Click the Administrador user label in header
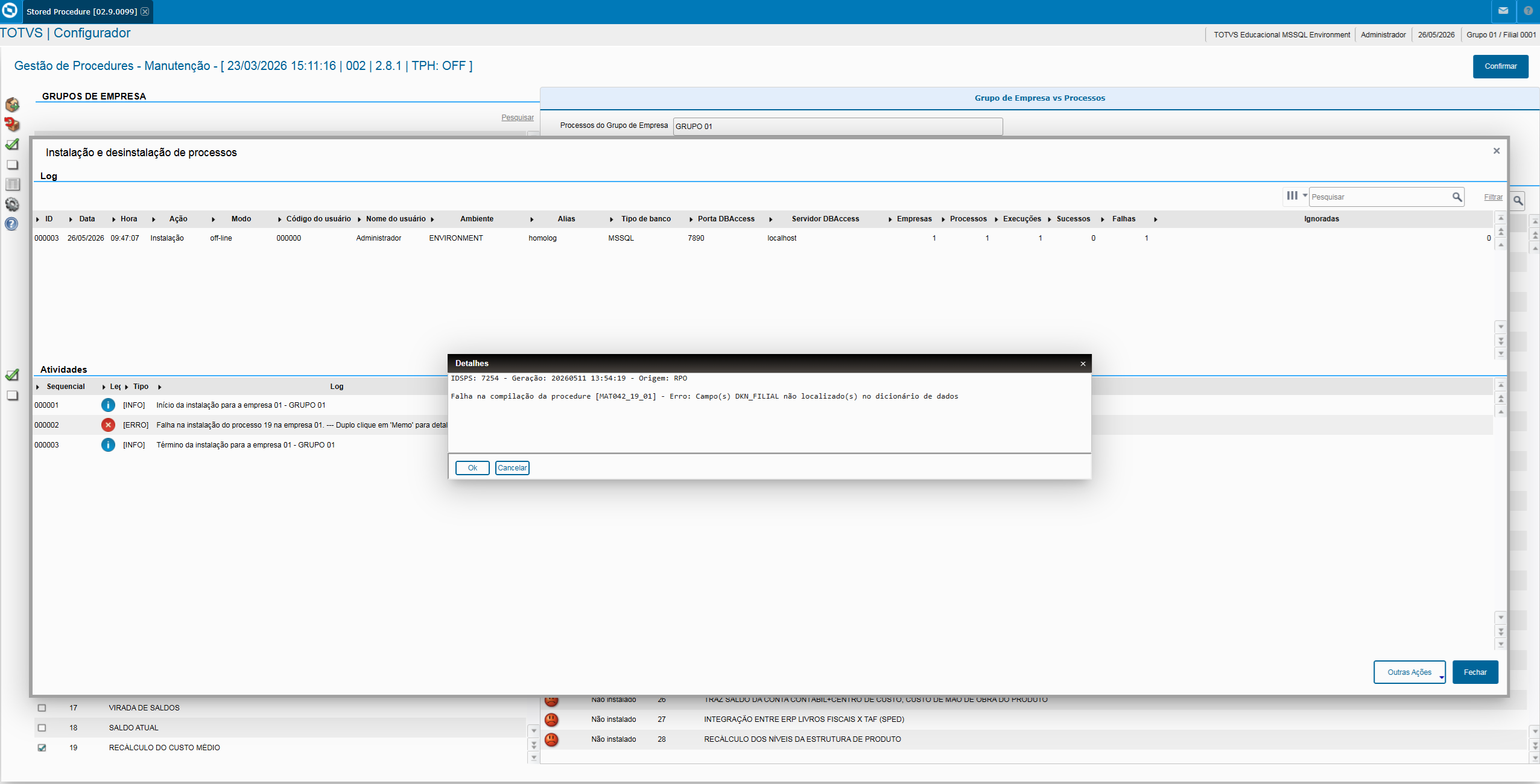 (1383, 35)
